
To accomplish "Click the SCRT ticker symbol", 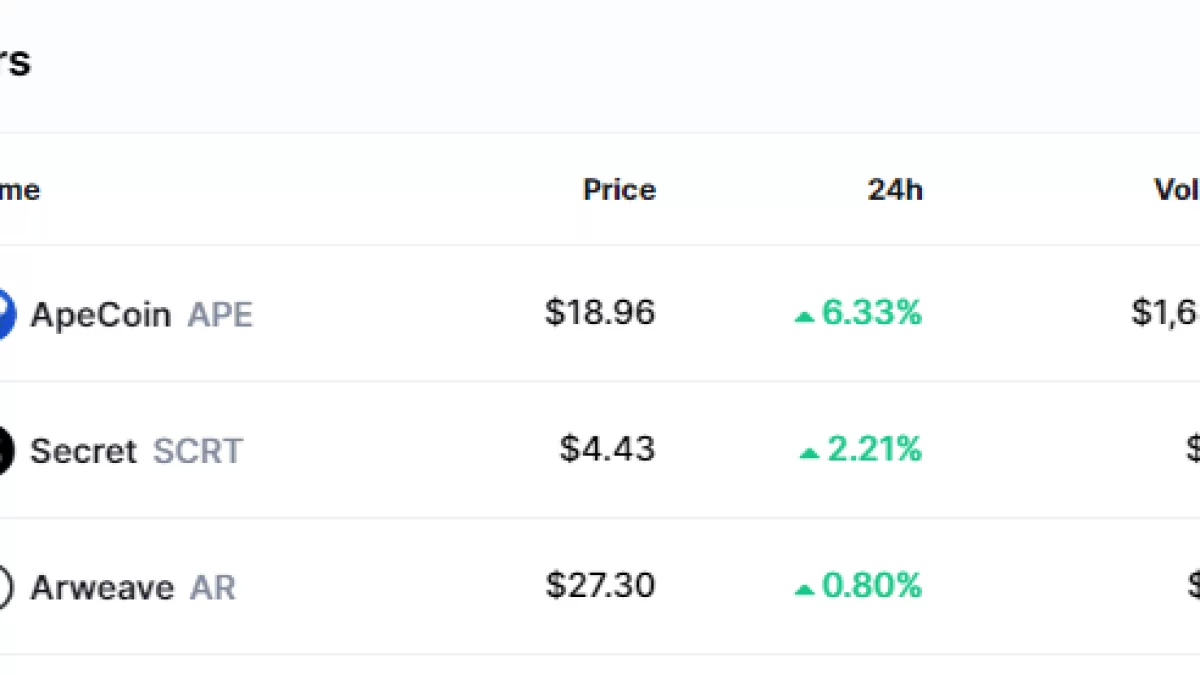I will pos(197,451).
